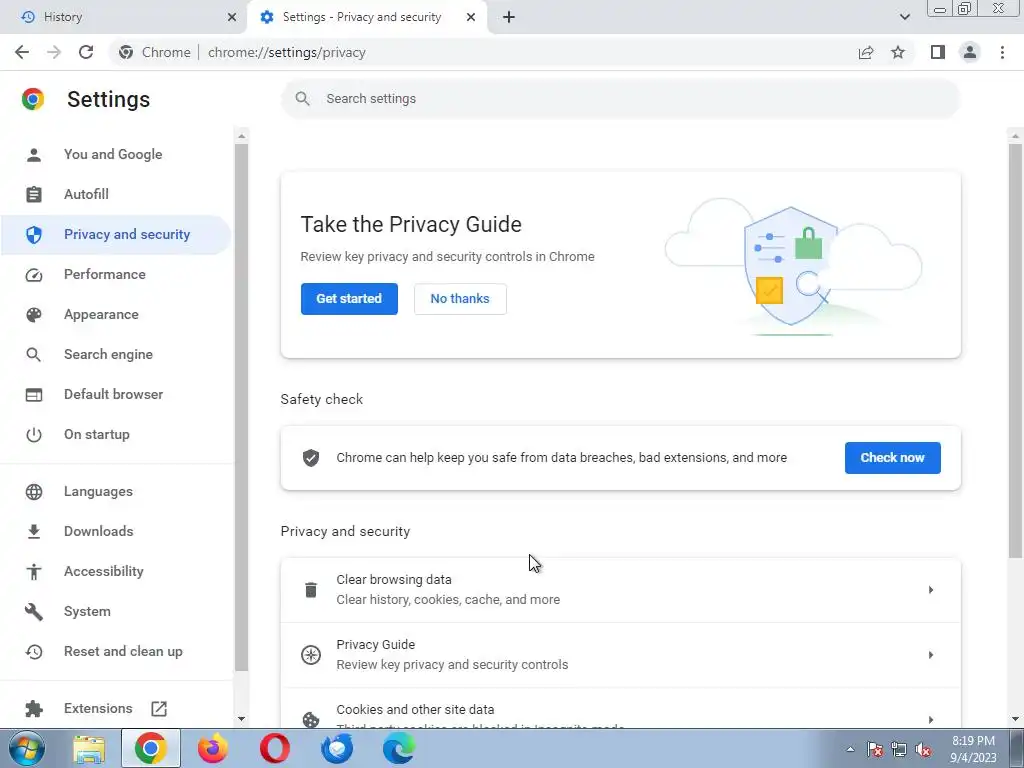Image resolution: width=1024 pixels, height=768 pixels.
Task: Go to On startup settings
Action: click(x=116, y=434)
